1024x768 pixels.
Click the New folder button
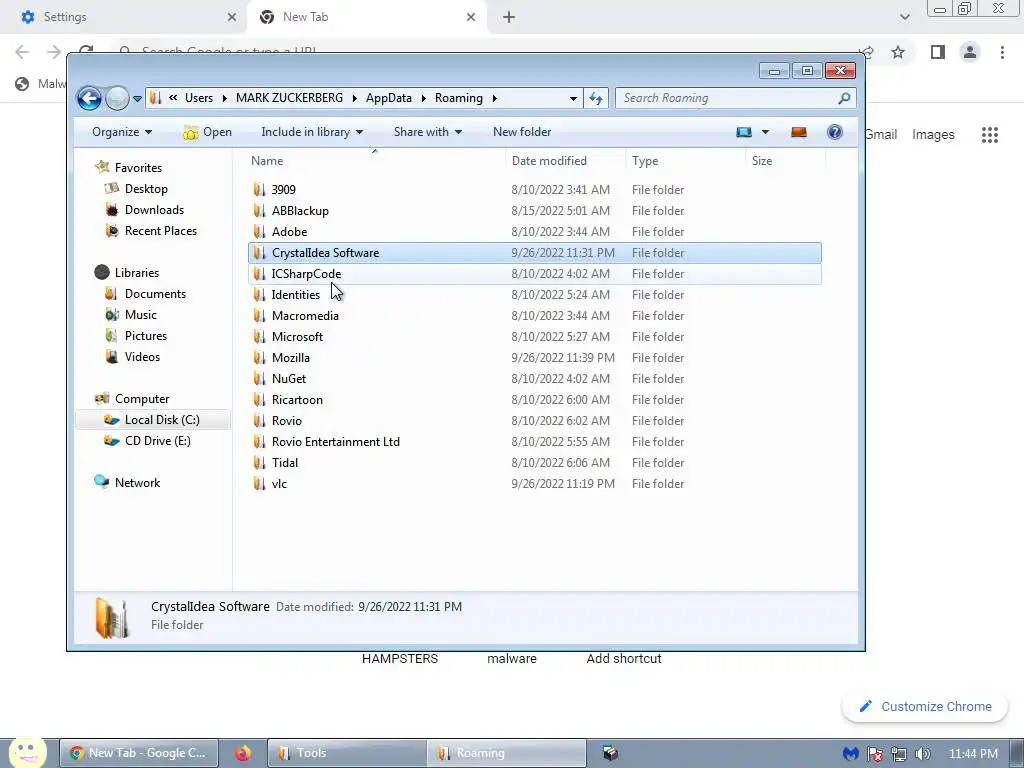522,132
